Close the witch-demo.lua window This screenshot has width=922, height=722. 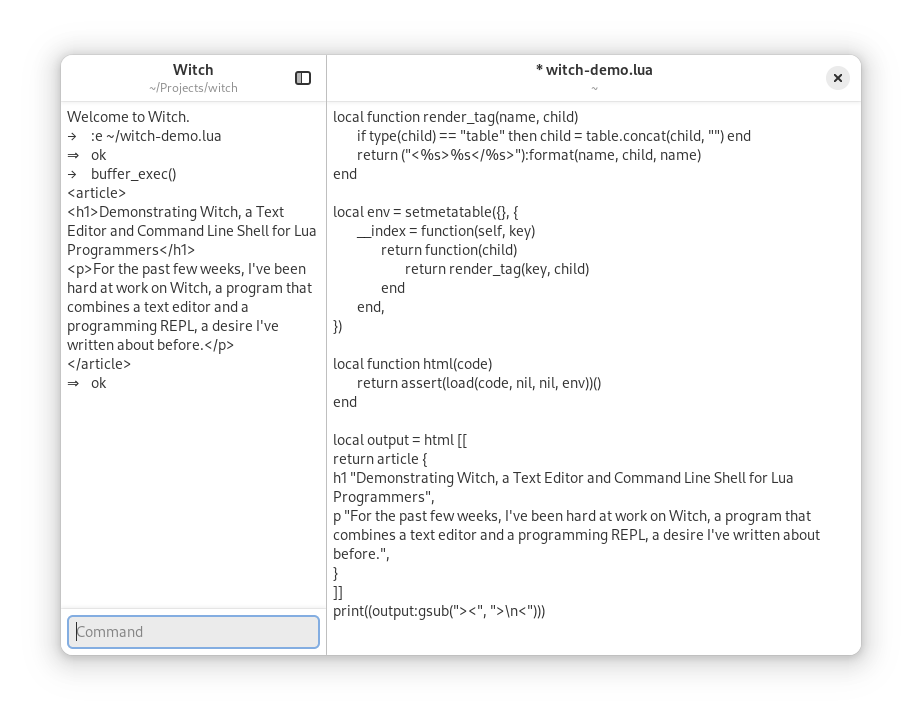(x=838, y=78)
